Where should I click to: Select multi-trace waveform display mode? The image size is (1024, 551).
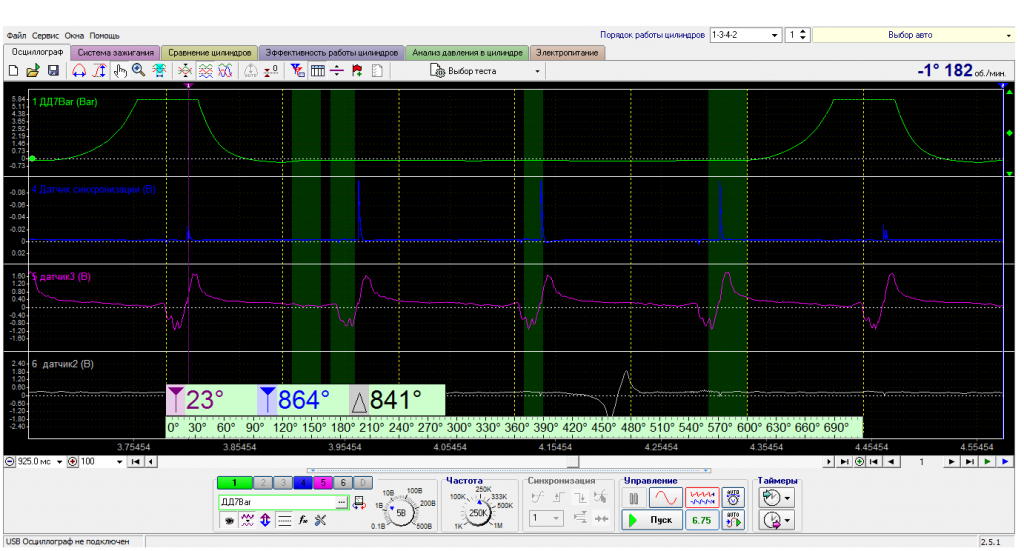coord(702,498)
